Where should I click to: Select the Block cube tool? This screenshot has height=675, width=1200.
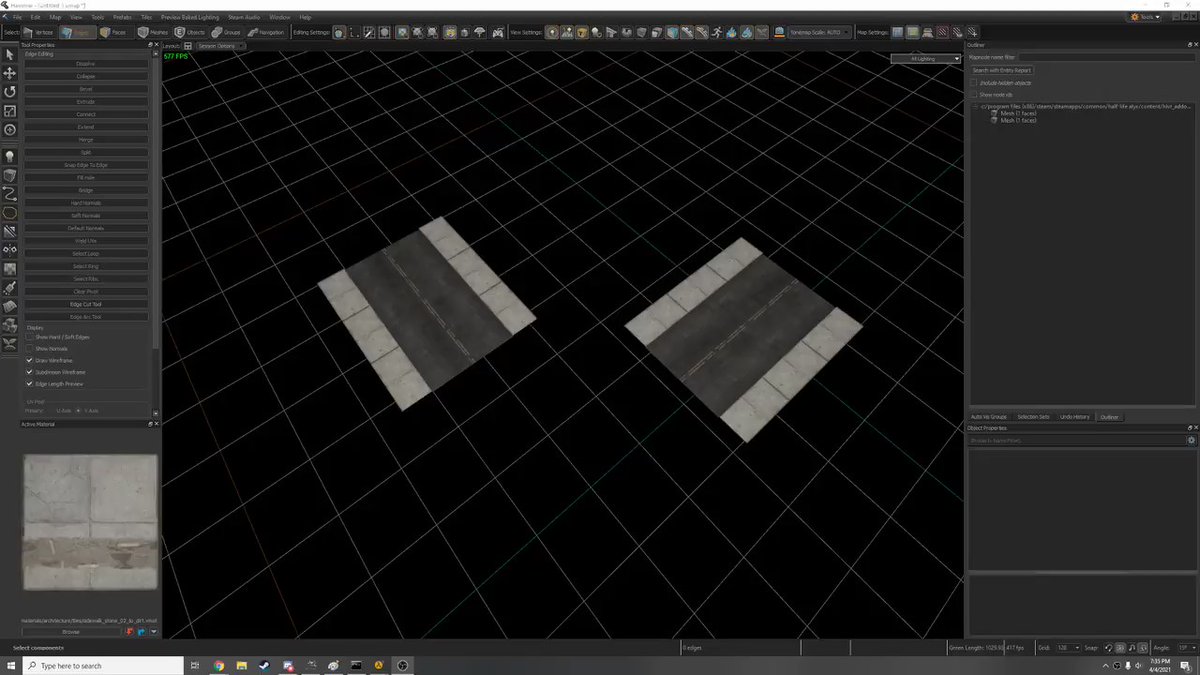(x=10, y=175)
